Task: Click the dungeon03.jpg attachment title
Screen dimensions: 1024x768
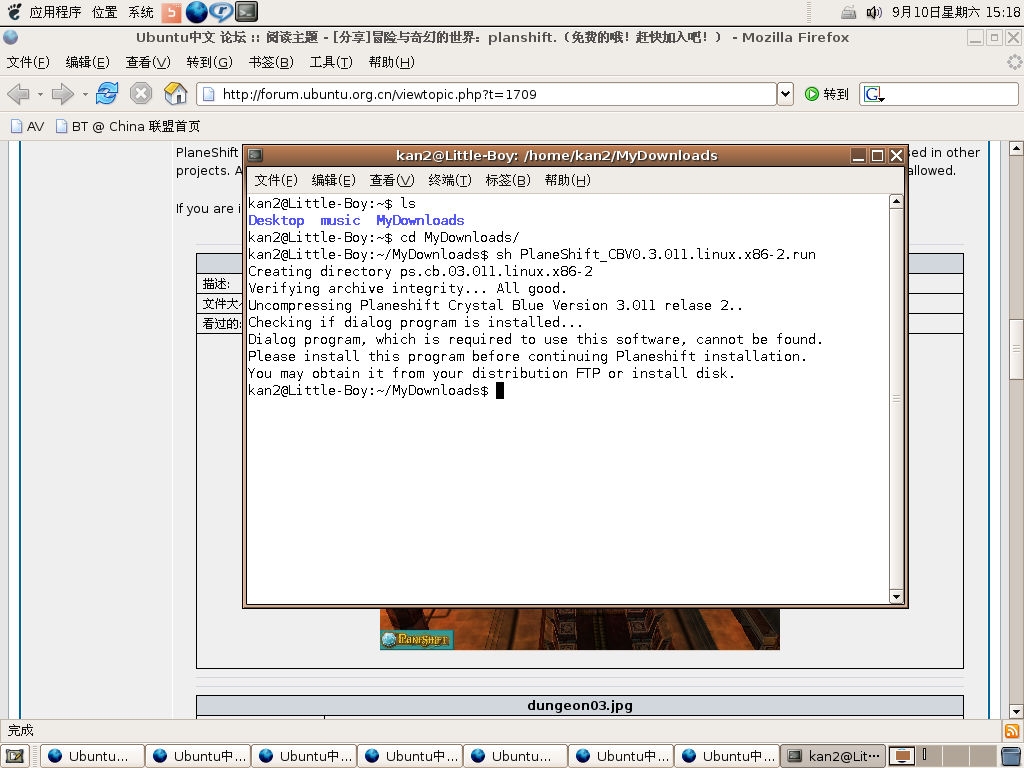Action: [580, 705]
